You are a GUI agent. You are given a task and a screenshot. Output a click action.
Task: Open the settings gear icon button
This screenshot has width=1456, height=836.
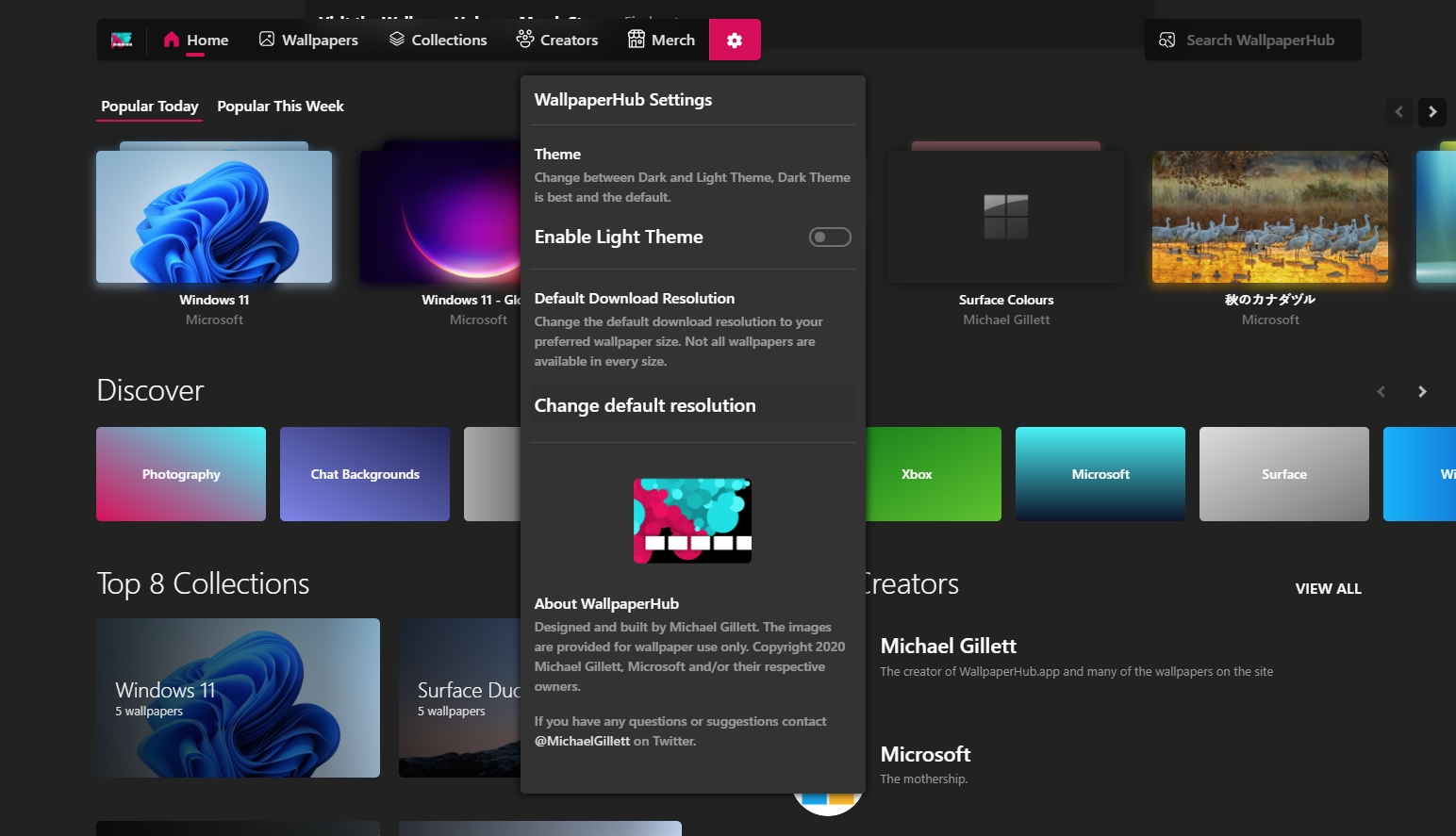[x=735, y=40]
